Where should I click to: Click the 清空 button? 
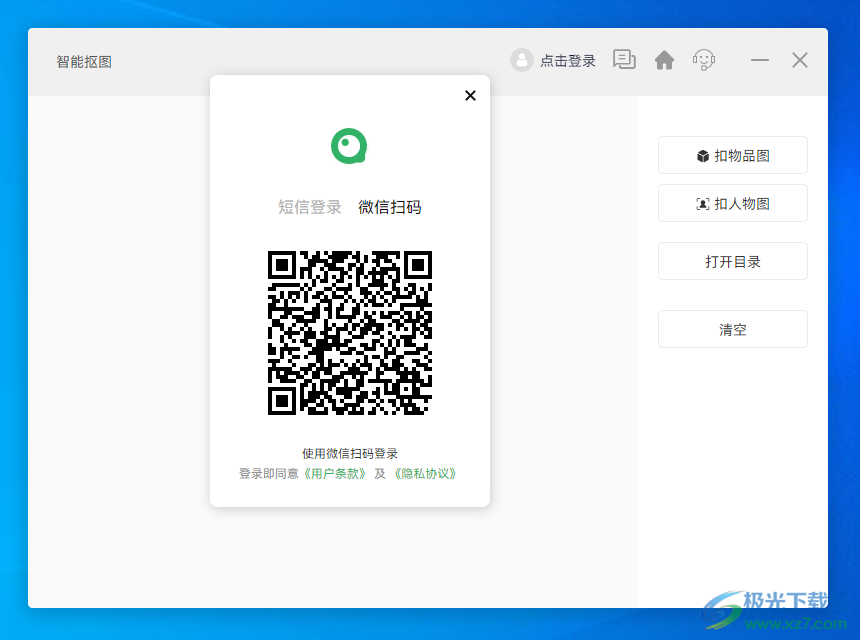click(733, 330)
